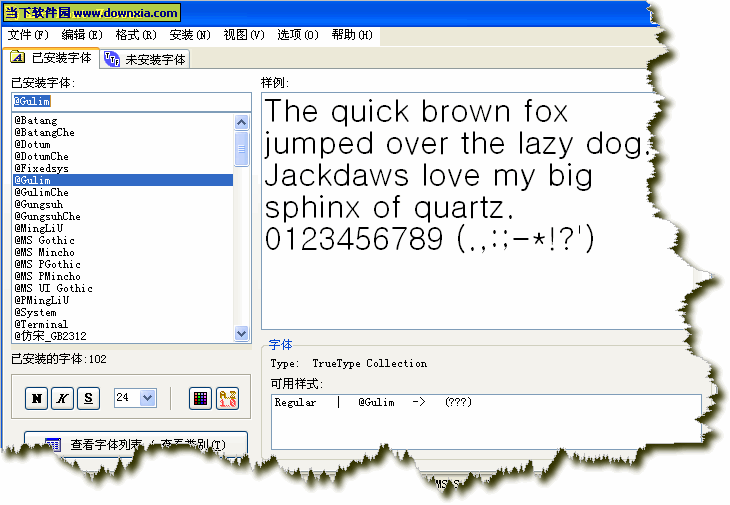Select @PMingLiU in the font list
The height and width of the screenshot is (505, 730).
pos(123,300)
